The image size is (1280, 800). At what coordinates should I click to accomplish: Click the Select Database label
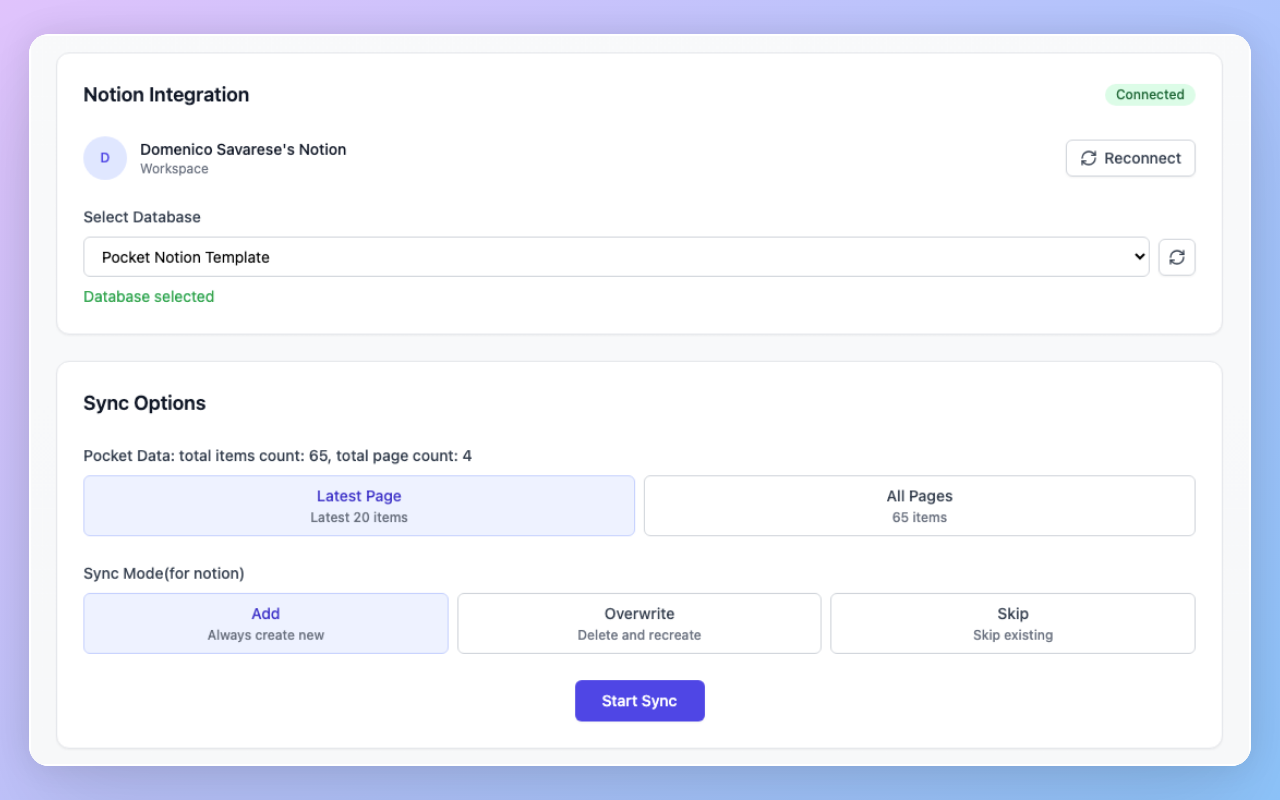pyautogui.click(x=142, y=217)
